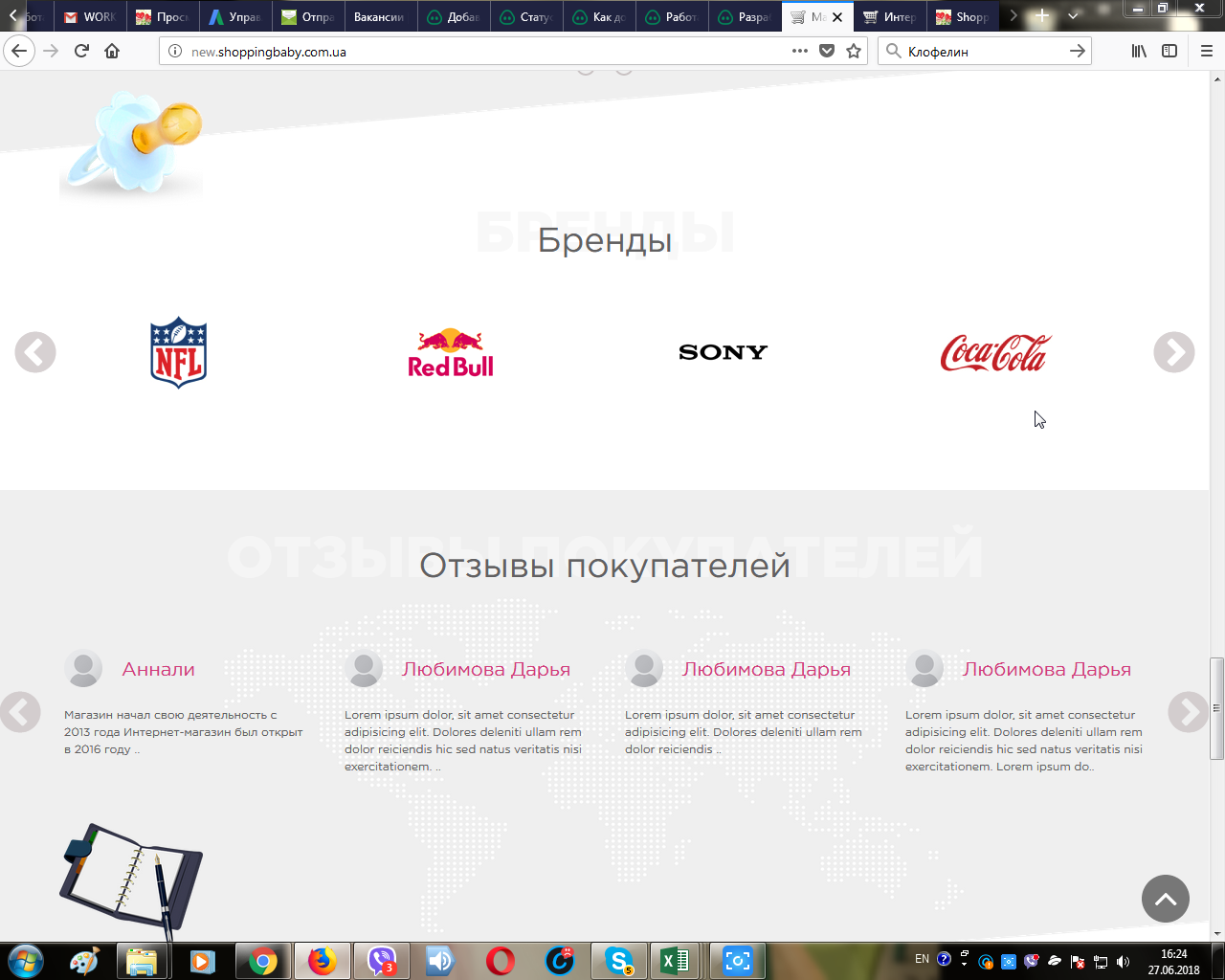Viewport: 1225px width, 980px height.
Task: Open Excel from the taskbar
Action: [x=675, y=961]
